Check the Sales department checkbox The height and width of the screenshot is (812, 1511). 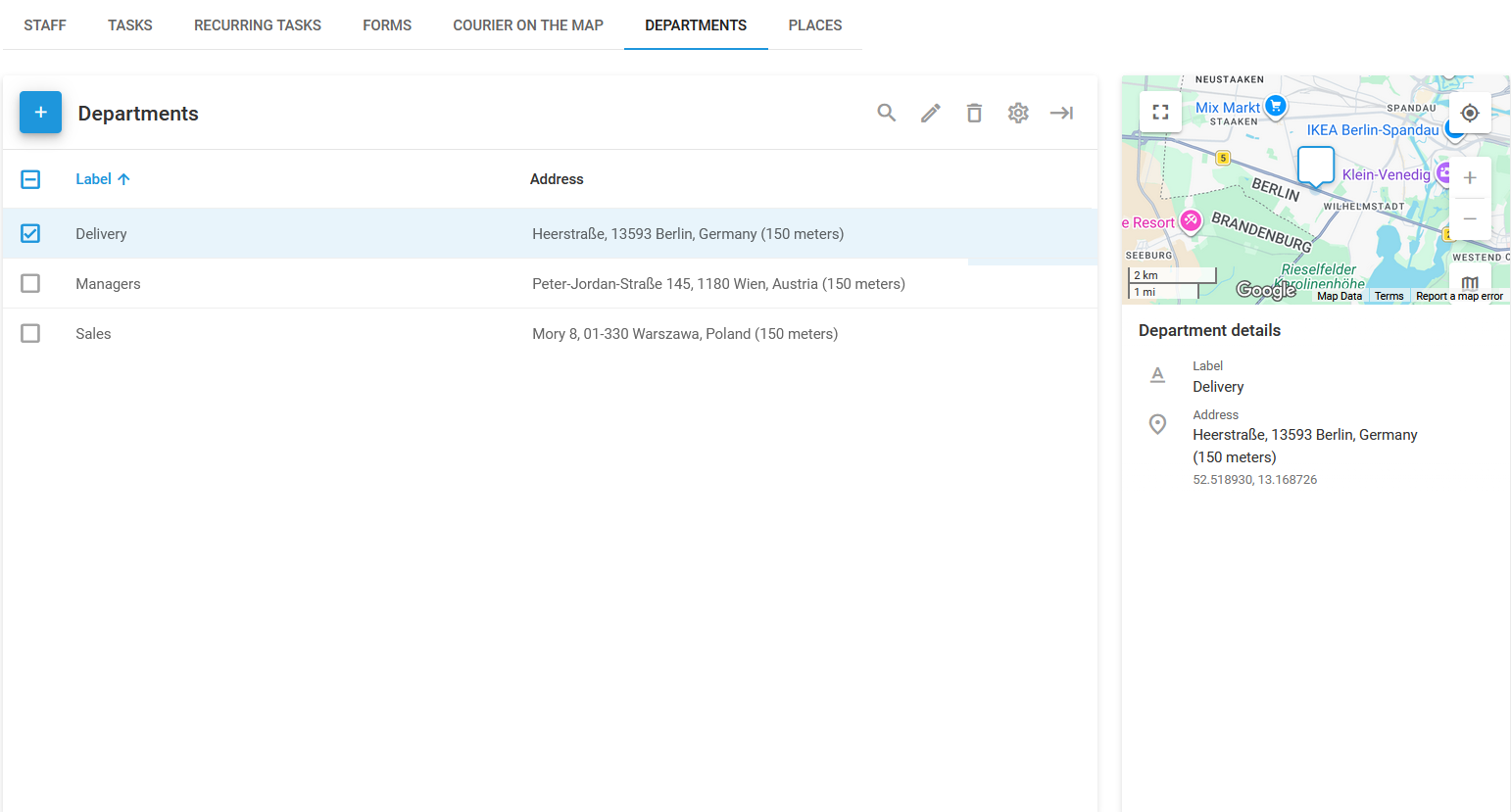pyautogui.click(x=30, y=333)
